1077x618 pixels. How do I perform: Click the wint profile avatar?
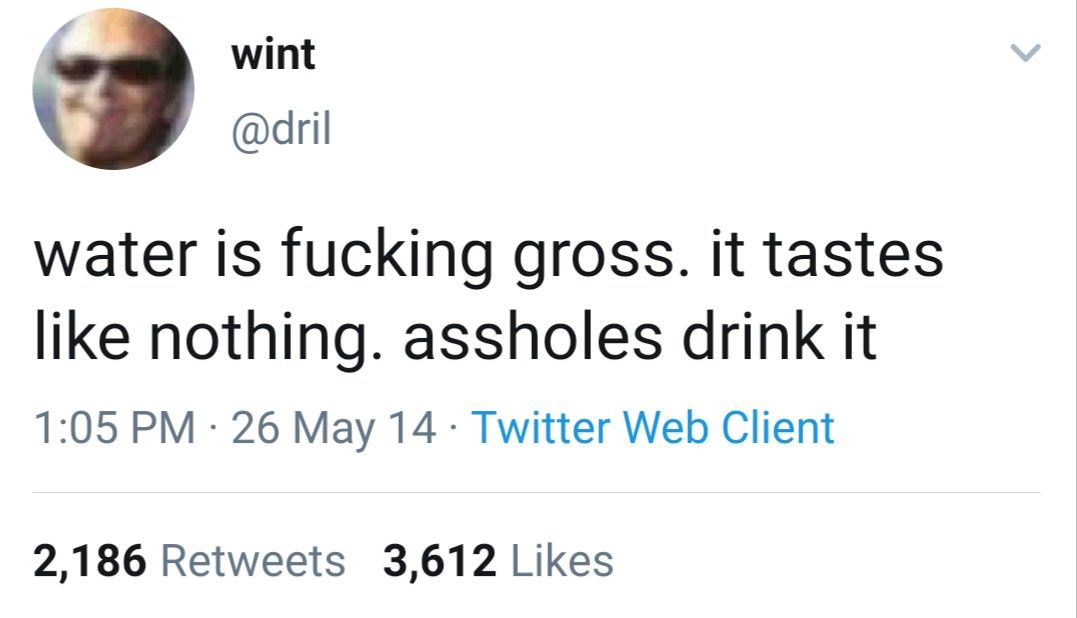pyautogui.click(x=113, y=91)
